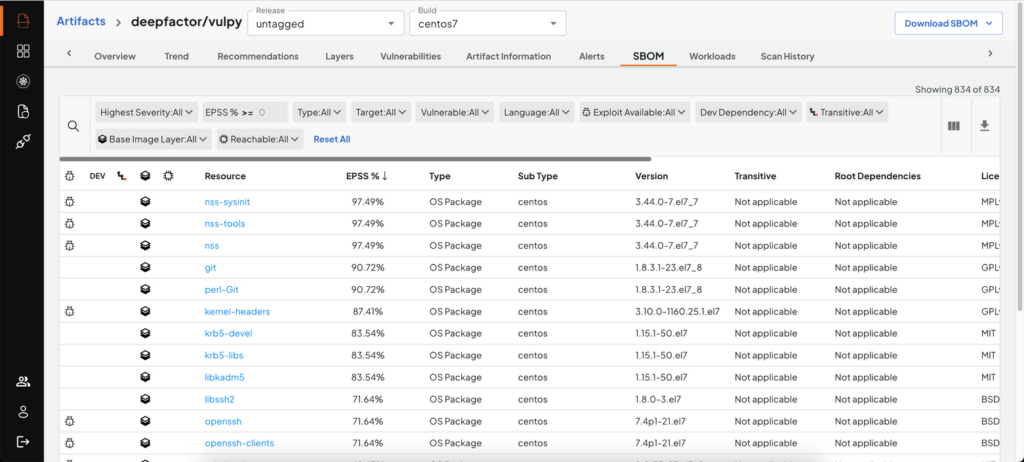Image resolution: width=1024 pixels, height=462 pixels.
Task: Click the logout sidebar icon
Action: pos(23,442)
